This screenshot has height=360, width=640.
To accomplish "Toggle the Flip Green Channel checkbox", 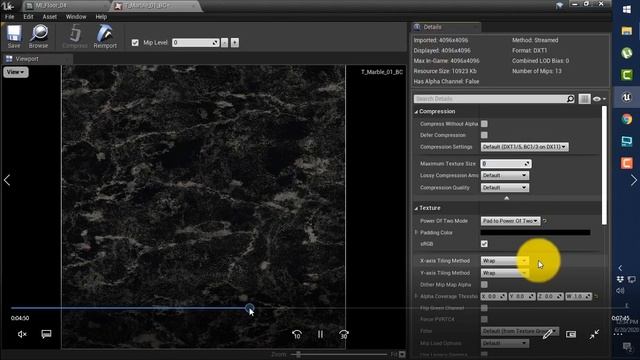I will (x=484, y=308).
